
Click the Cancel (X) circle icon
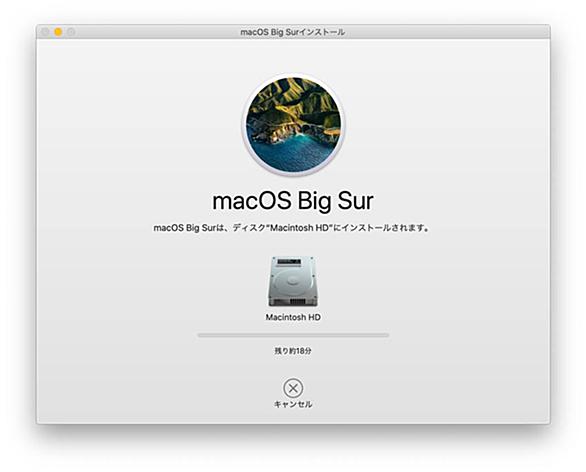[293, 388]
